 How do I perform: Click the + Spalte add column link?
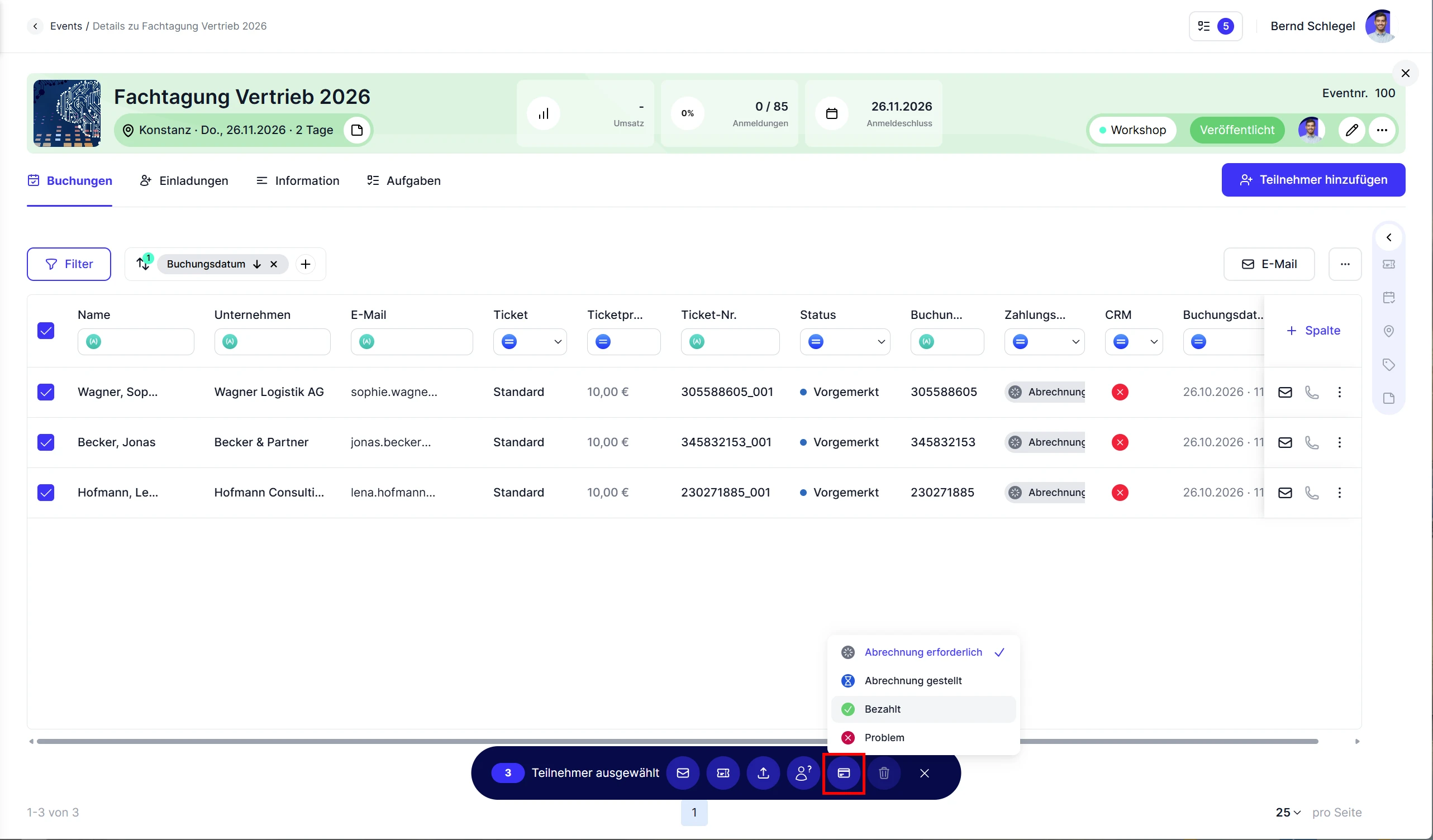(1312, 331)
